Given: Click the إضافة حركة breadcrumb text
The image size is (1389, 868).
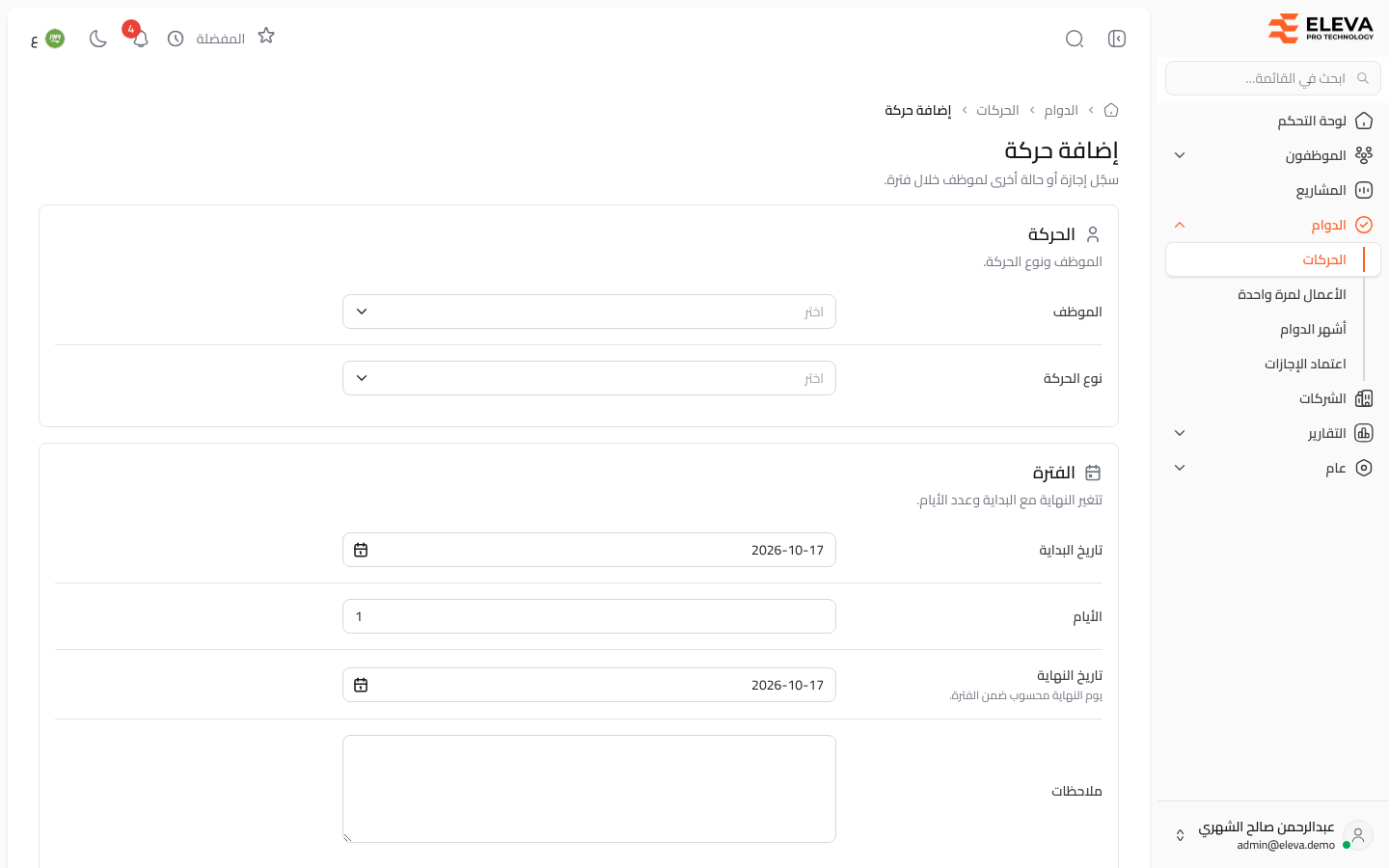Looking at the screenshot, I should click(x=918, y=110).
